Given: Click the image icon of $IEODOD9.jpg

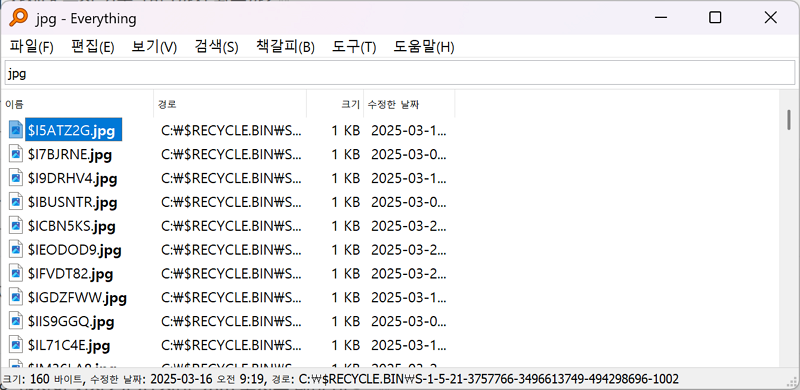Looking at the screenshot, I should [x=17, y=250].
